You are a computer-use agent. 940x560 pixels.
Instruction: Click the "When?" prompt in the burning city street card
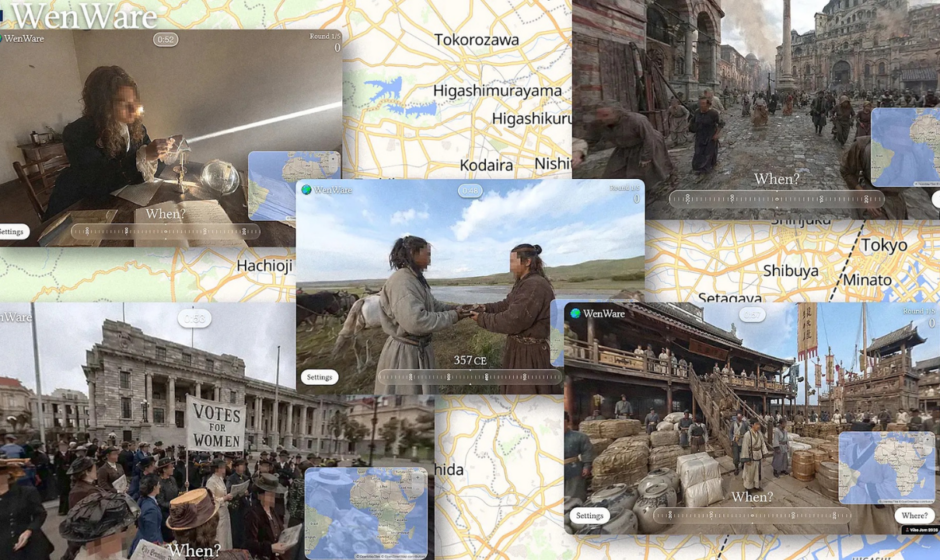coord(776,179)
